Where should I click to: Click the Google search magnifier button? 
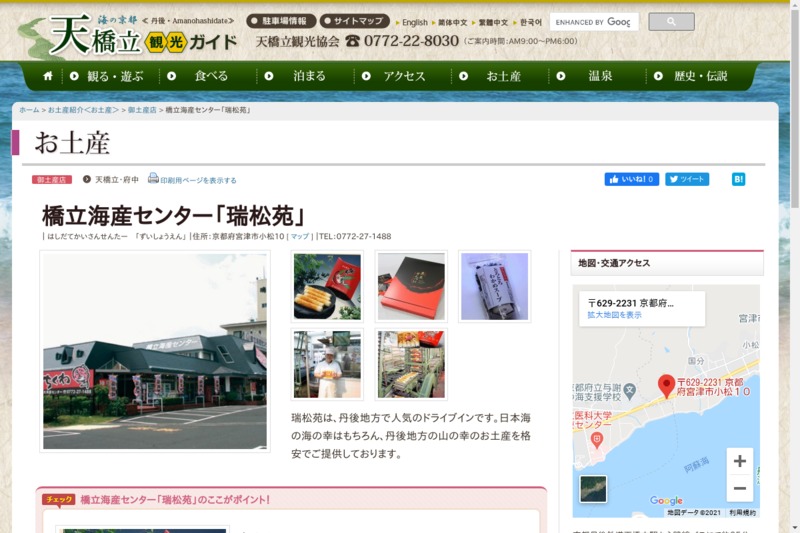click(671, 21)
